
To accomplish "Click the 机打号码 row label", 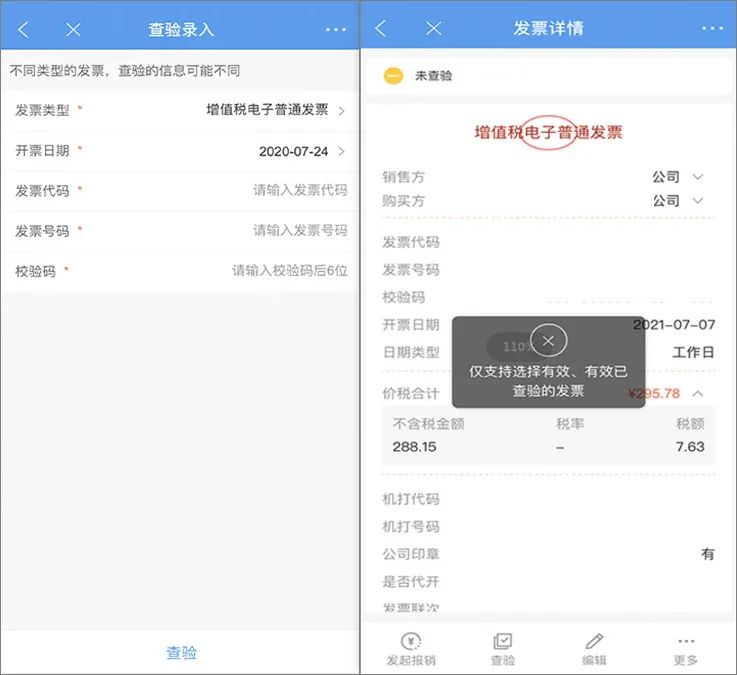I will click(x=411, y=526).
